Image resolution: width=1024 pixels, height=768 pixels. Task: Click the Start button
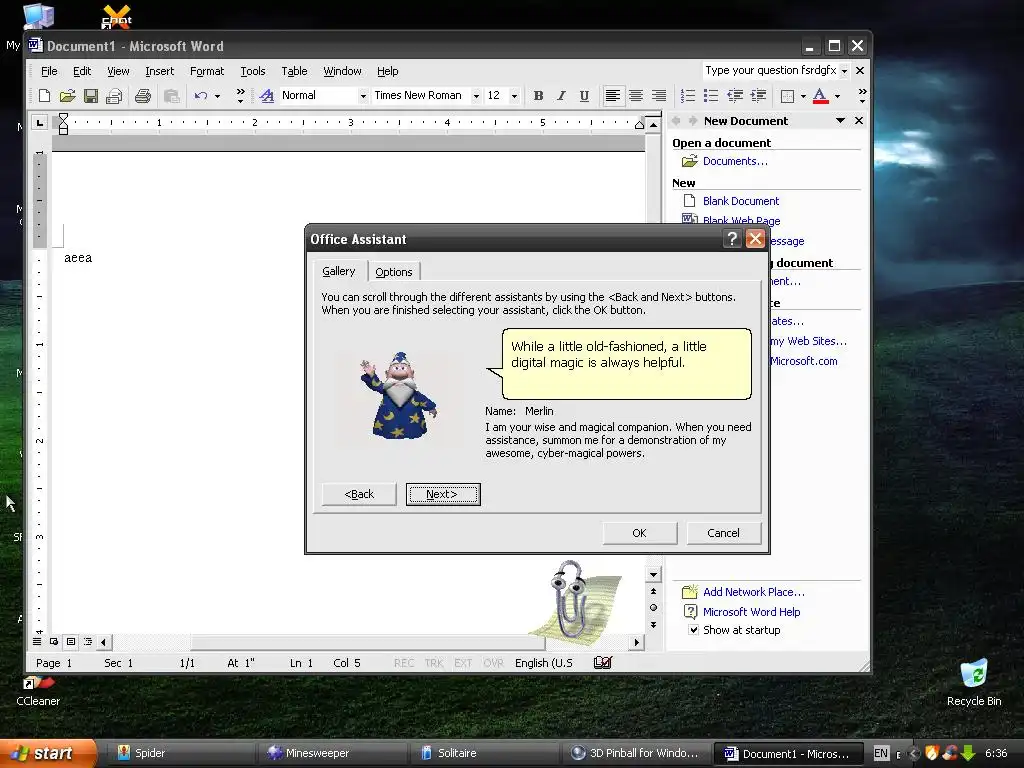tap(48, 753)
